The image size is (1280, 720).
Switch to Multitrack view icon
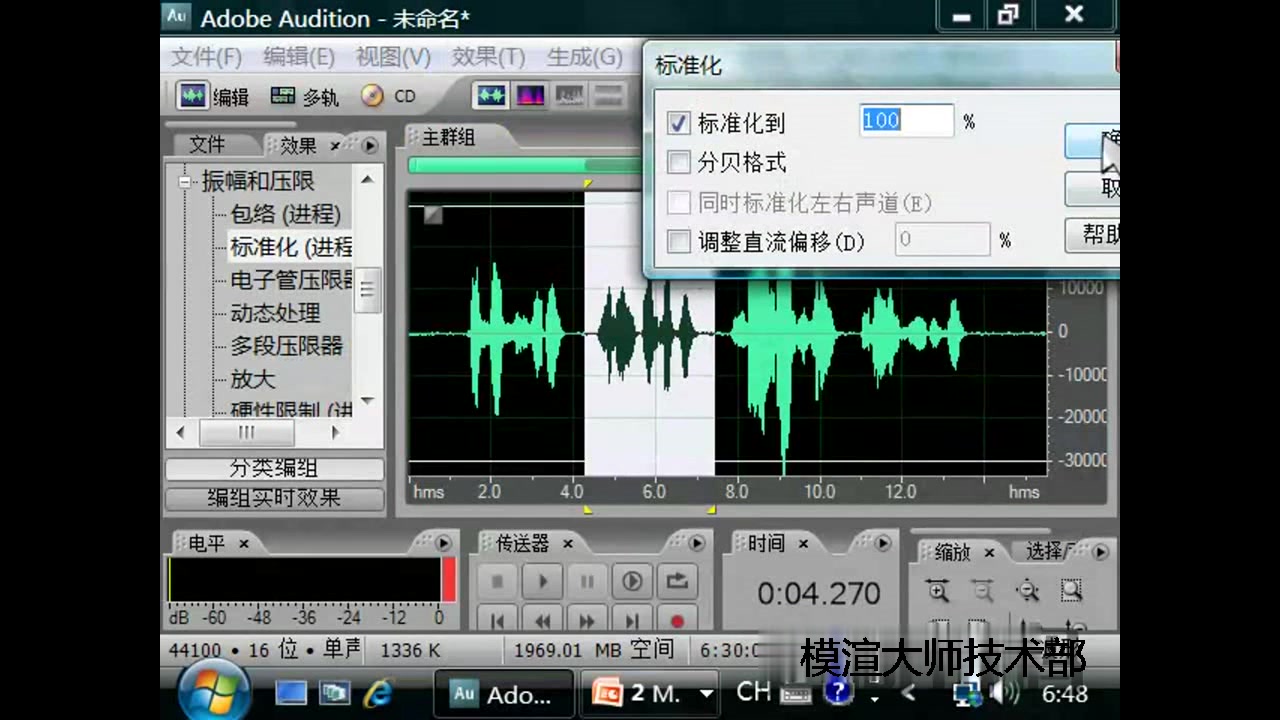283,96
